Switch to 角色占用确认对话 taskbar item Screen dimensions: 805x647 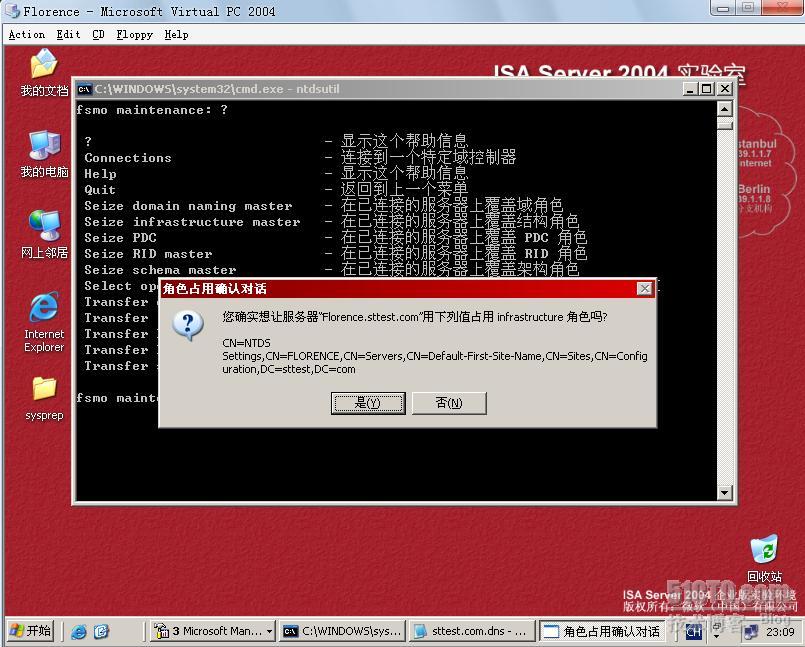click(602, 631)
